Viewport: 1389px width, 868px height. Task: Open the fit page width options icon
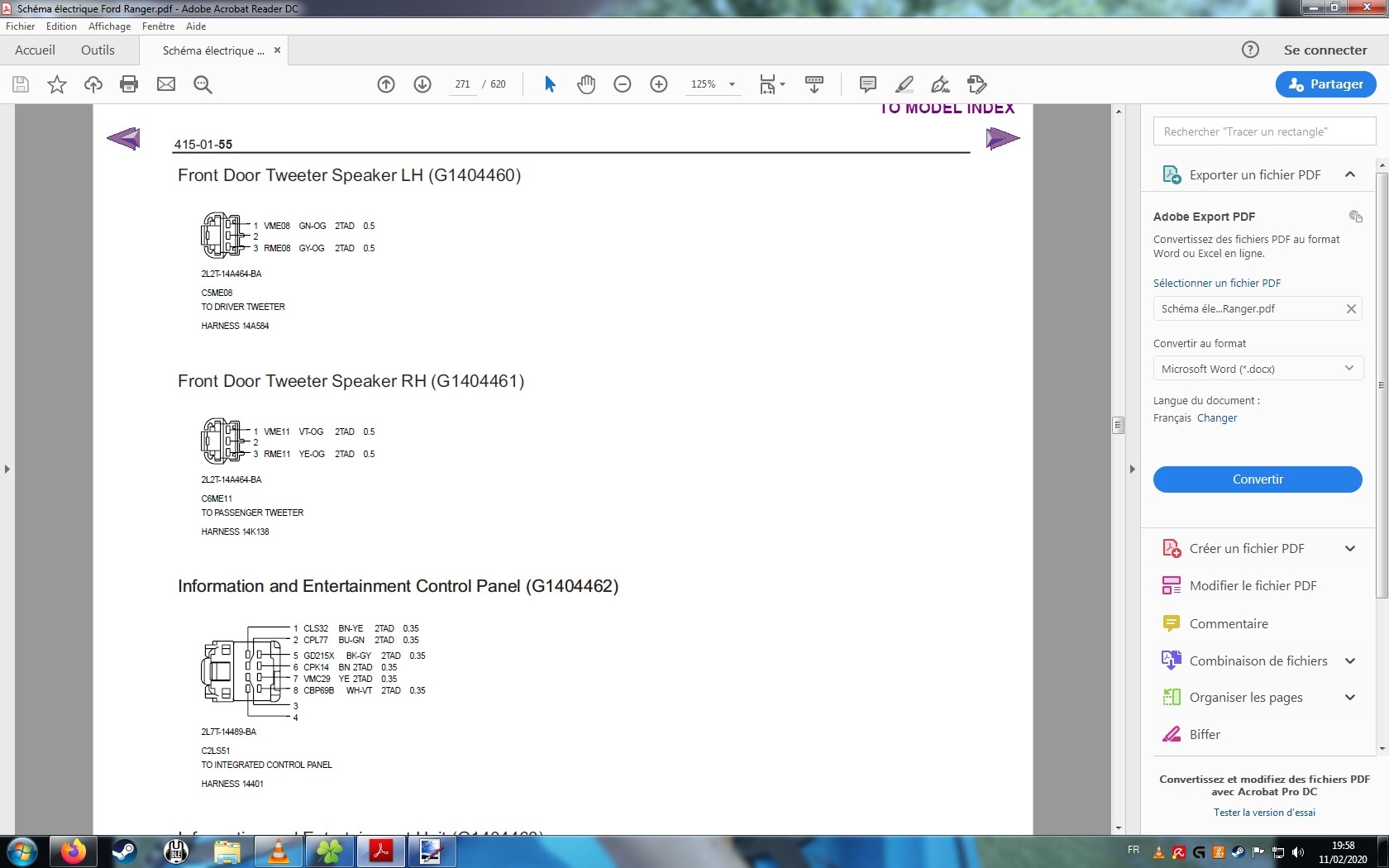click(x=767, y=84)
